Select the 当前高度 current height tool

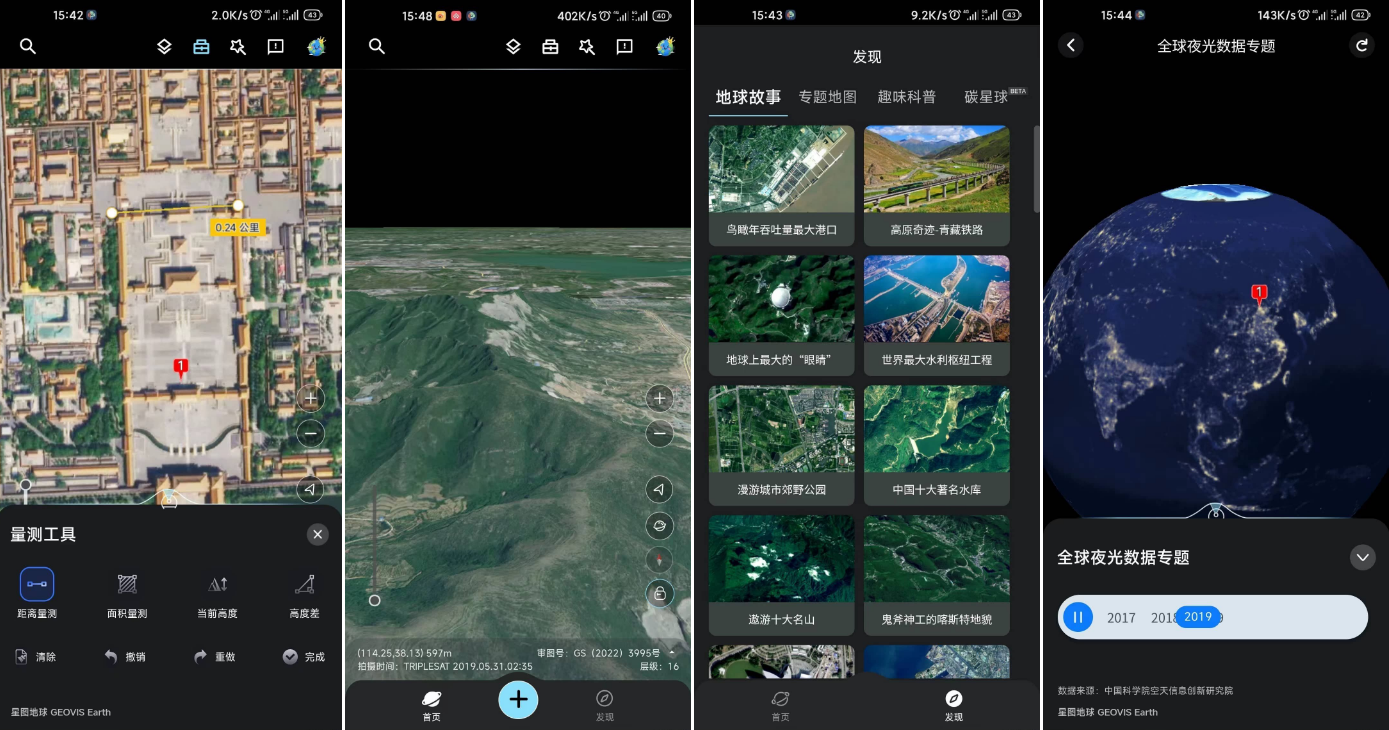[217, 593]
